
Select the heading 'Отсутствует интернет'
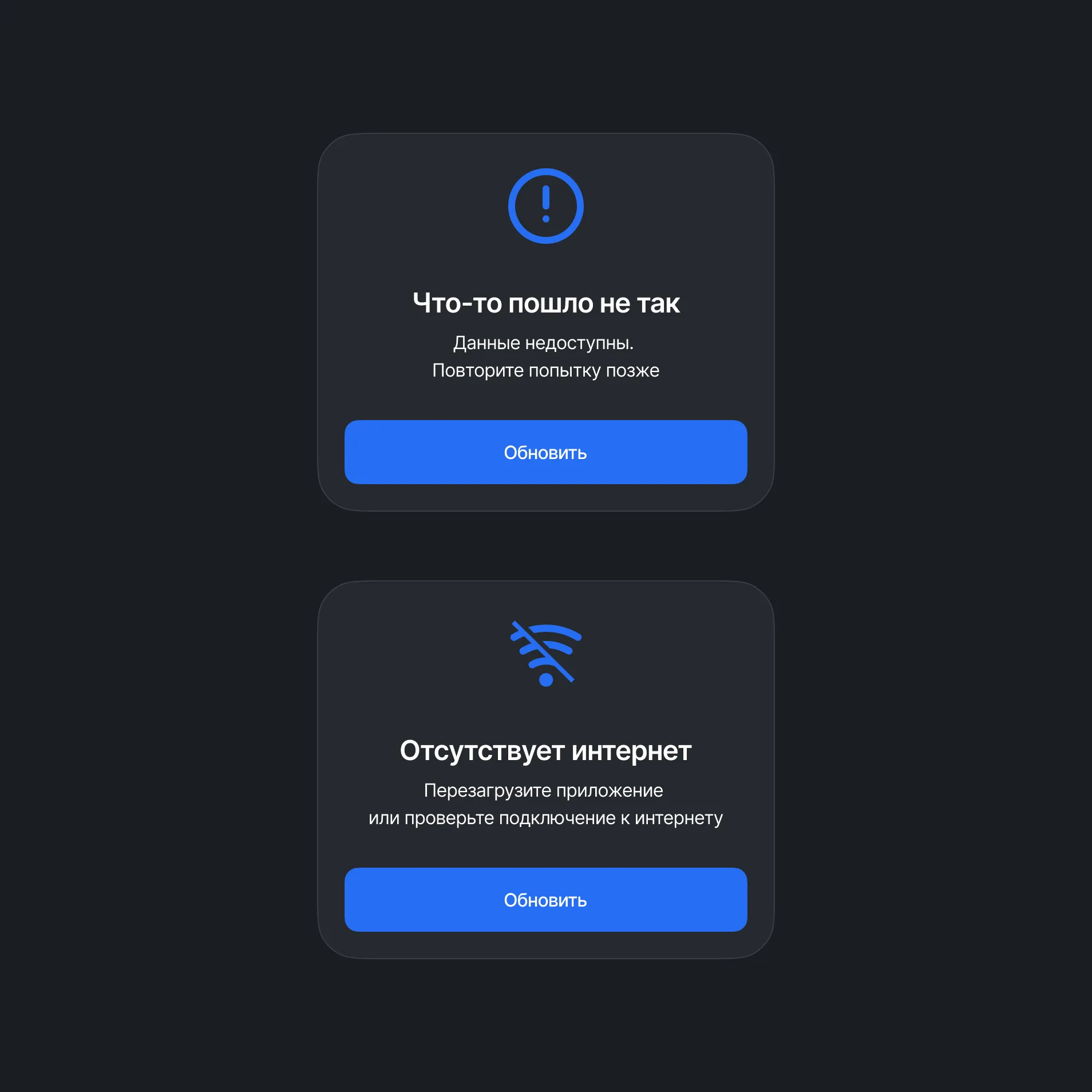tap(546, 751)
